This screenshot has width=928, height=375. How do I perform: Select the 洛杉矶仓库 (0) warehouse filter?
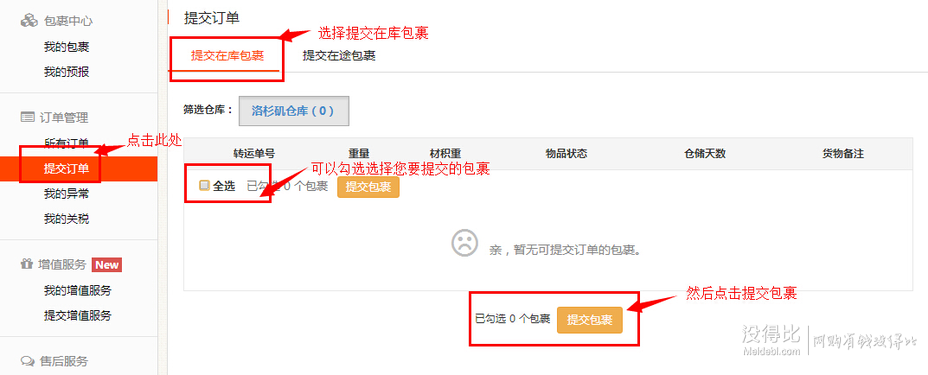pyautogui.click(x=294, y=111)
